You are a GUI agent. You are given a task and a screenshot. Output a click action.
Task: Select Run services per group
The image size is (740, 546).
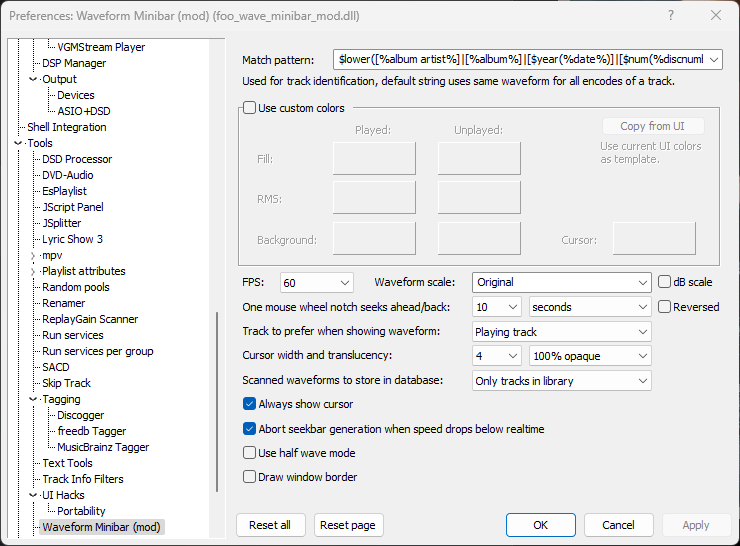point(98,351)
